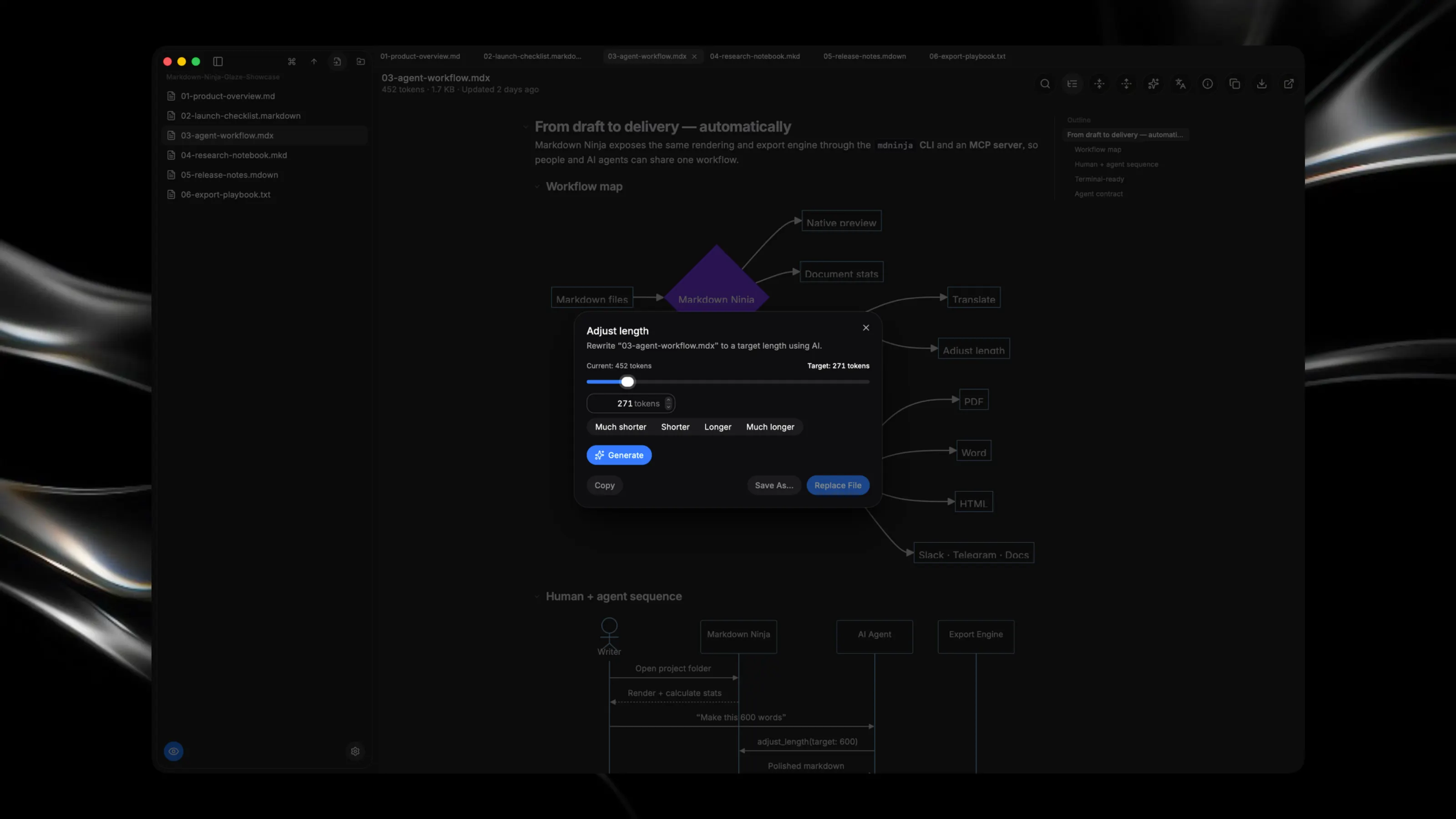Image resolution: width=1456 pixels, height=819 pixels.
Task: Click the 'Export Engine' sequence box
Action: click(976, 637)
